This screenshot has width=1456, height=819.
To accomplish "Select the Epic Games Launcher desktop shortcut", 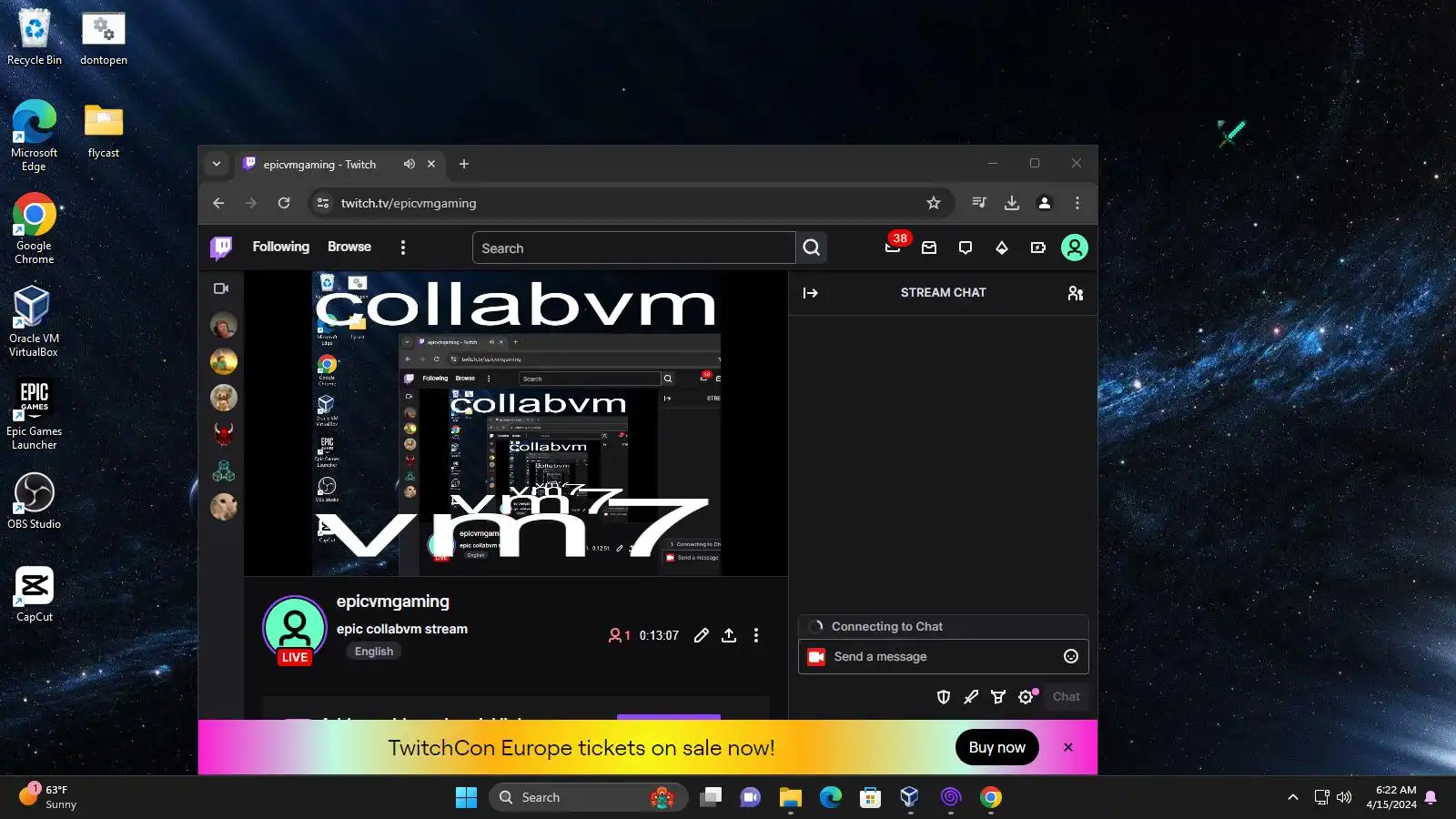I will (35, 415).
